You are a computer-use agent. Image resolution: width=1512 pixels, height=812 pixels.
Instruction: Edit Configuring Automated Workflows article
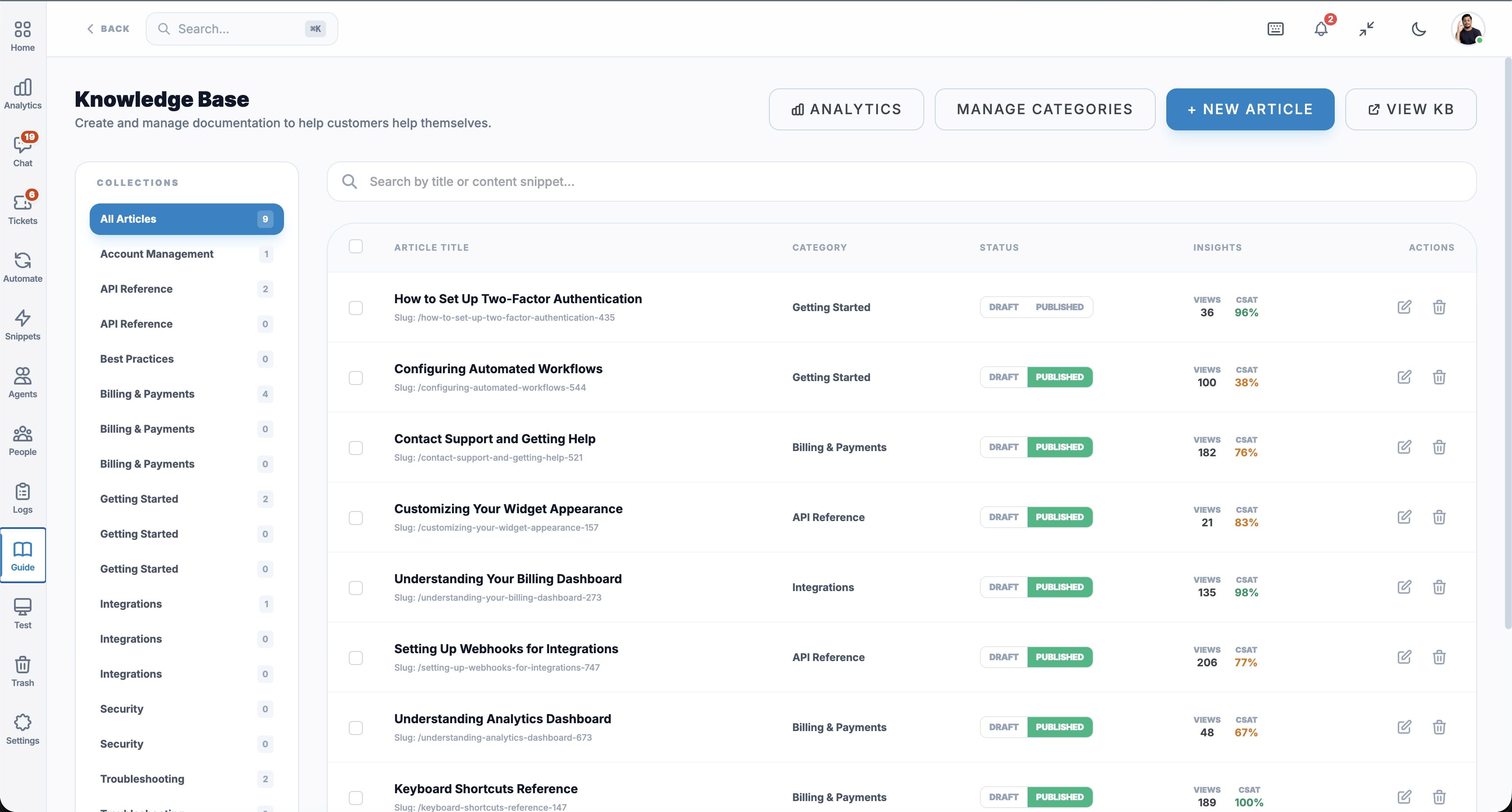1404,377
